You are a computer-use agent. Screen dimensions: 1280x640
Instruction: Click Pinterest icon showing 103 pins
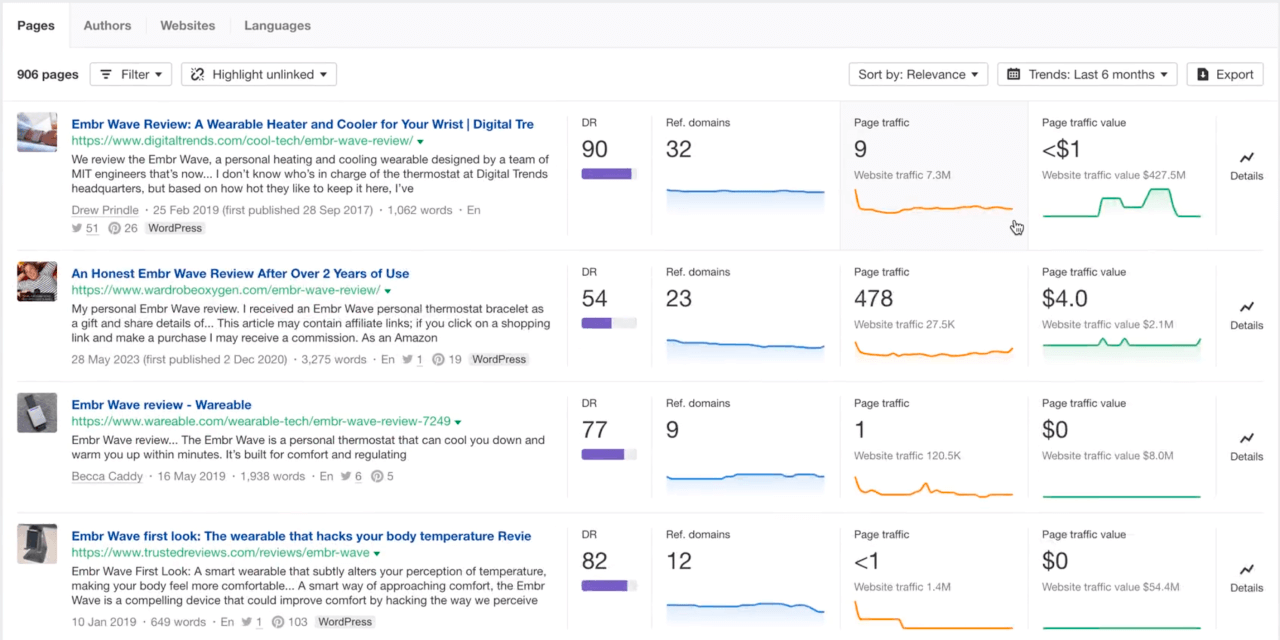276,622
